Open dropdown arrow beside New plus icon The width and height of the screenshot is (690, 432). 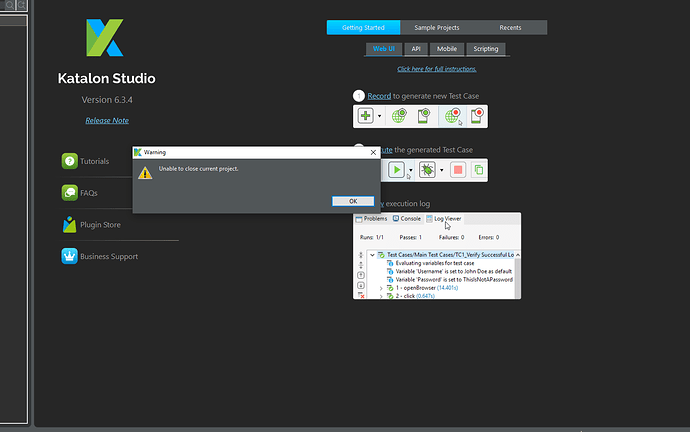[379, 116]
